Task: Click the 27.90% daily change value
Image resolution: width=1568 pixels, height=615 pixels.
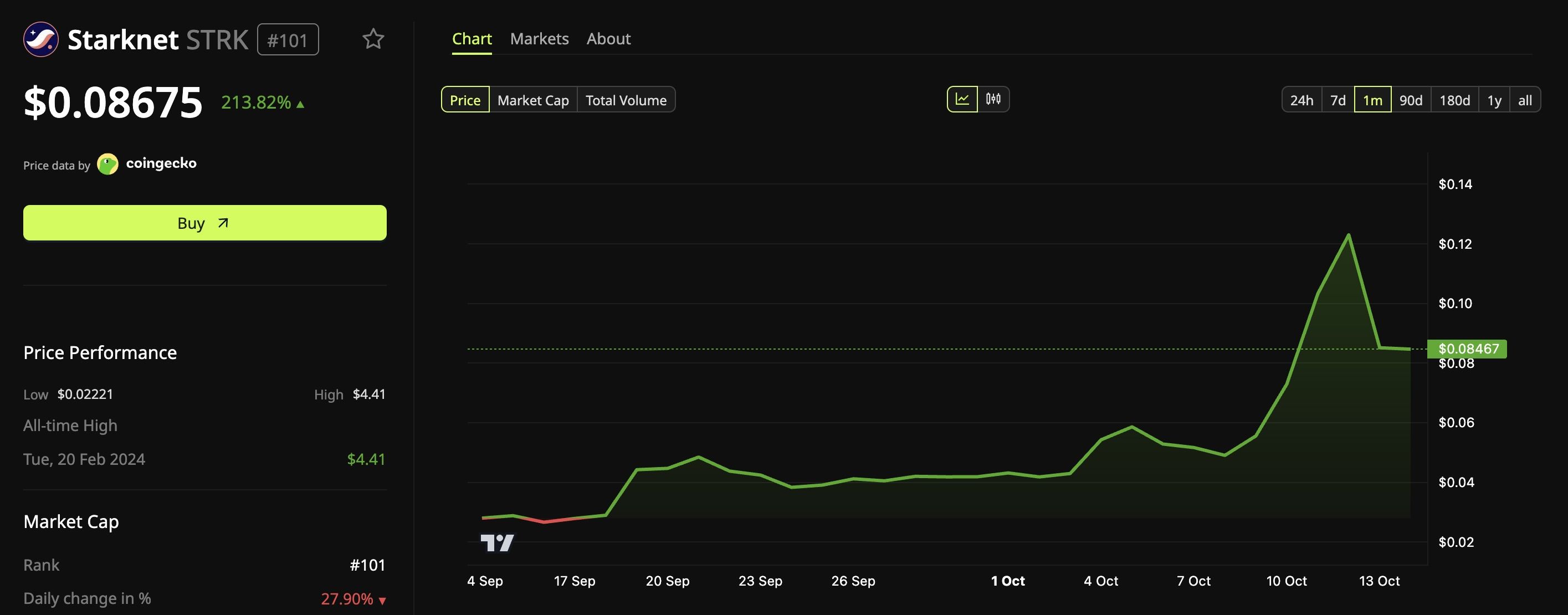Action: [347, 599]
